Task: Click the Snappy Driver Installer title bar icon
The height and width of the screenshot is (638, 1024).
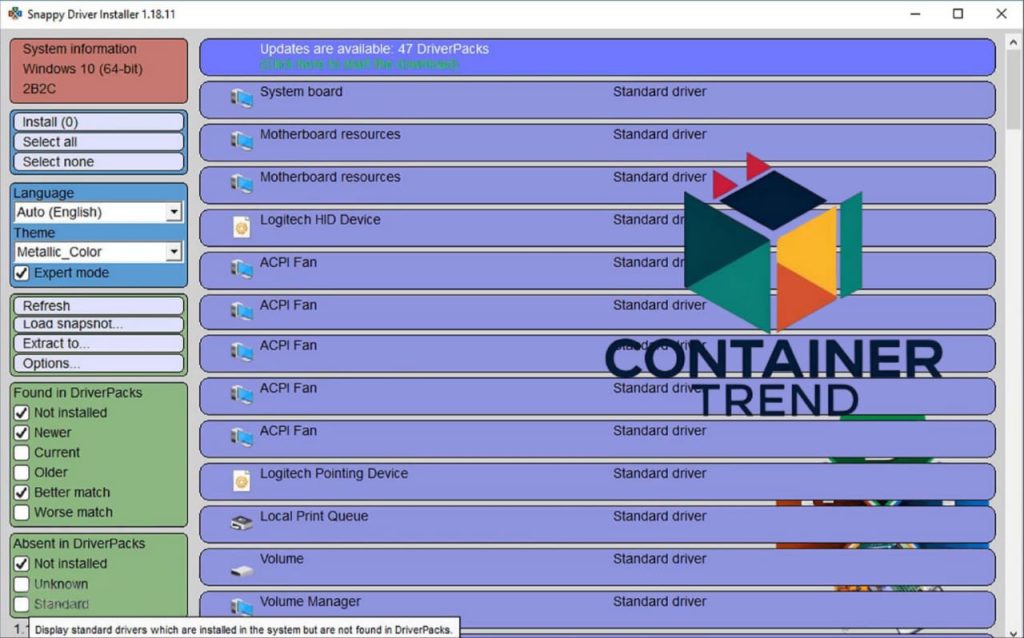Action: point(14,14)
